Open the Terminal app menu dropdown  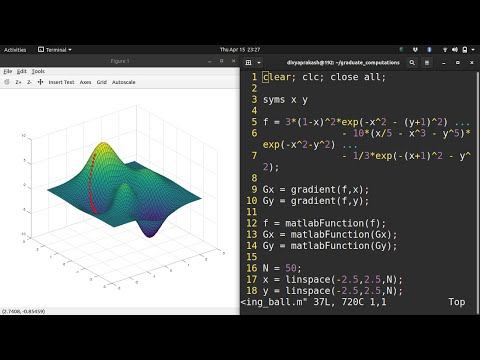point(55,50)
